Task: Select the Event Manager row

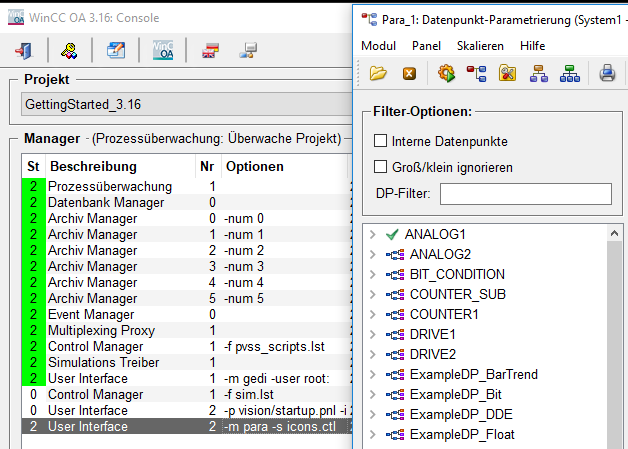Action: [92, 314]
